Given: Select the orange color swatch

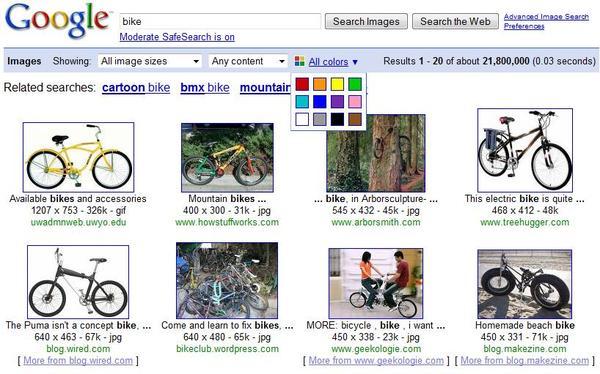Looking at the screenshot, I should [x=320, y=84].
